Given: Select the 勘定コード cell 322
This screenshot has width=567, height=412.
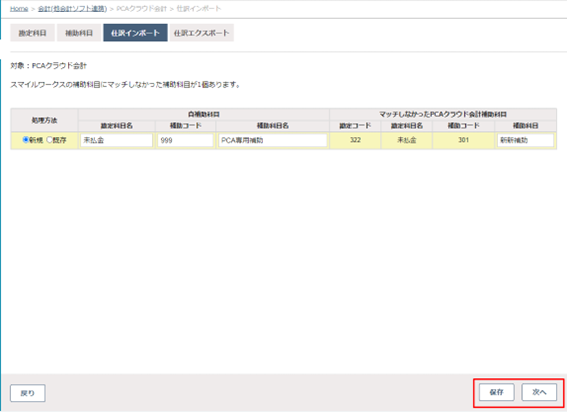Looking at the screenshot, I should [x=355, y=140].
